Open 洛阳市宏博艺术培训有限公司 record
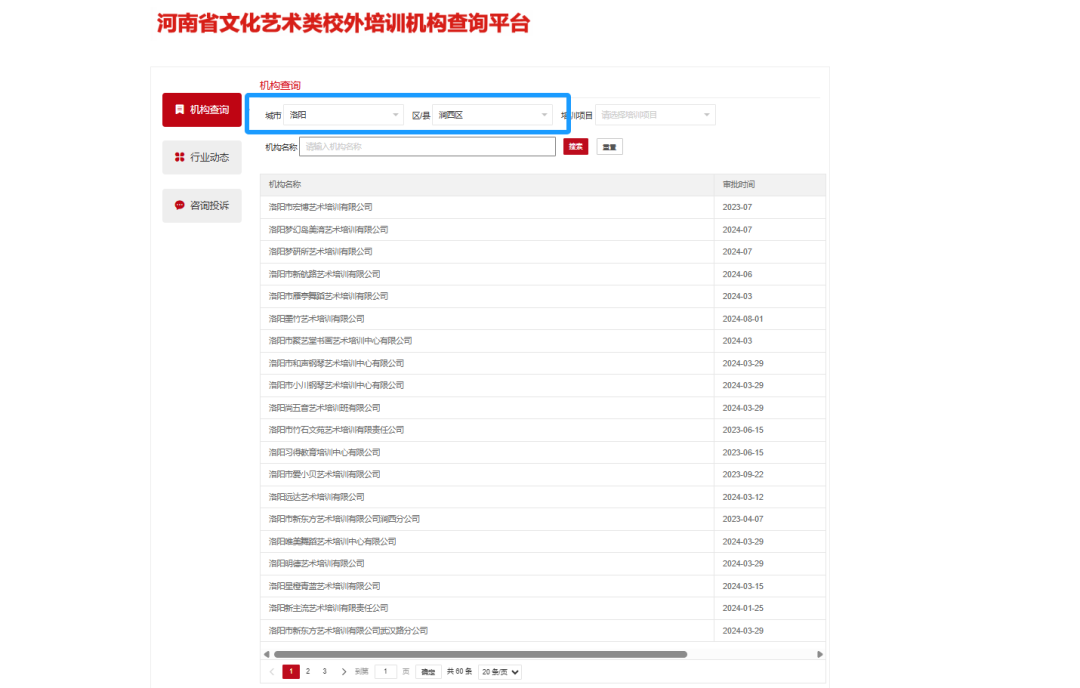1080x688 pixels. (322, 207)
